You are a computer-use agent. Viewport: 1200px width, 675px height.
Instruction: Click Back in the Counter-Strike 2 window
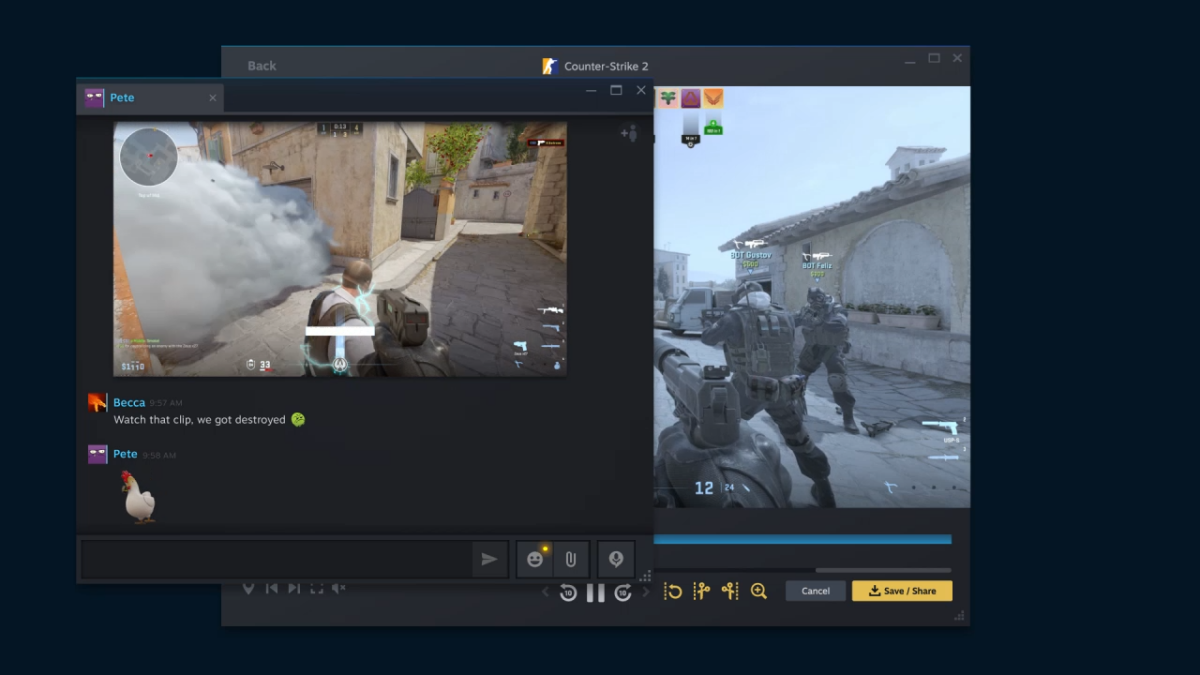click(262, 66)
